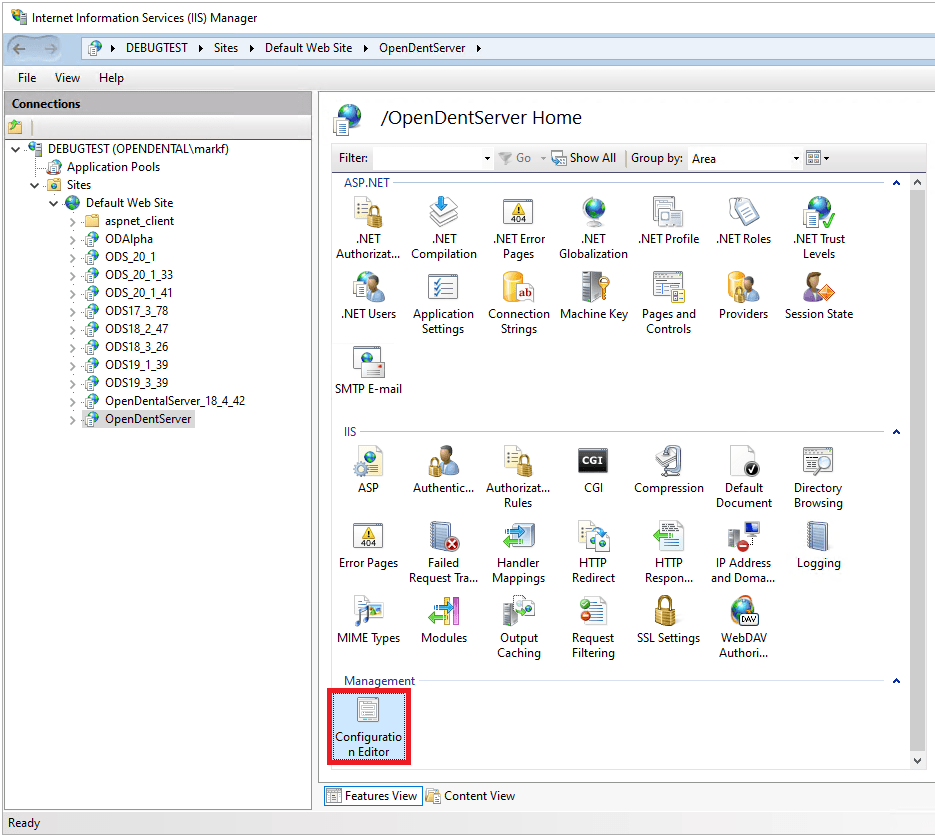Collapse the ASP.NET section

[895, 182]
